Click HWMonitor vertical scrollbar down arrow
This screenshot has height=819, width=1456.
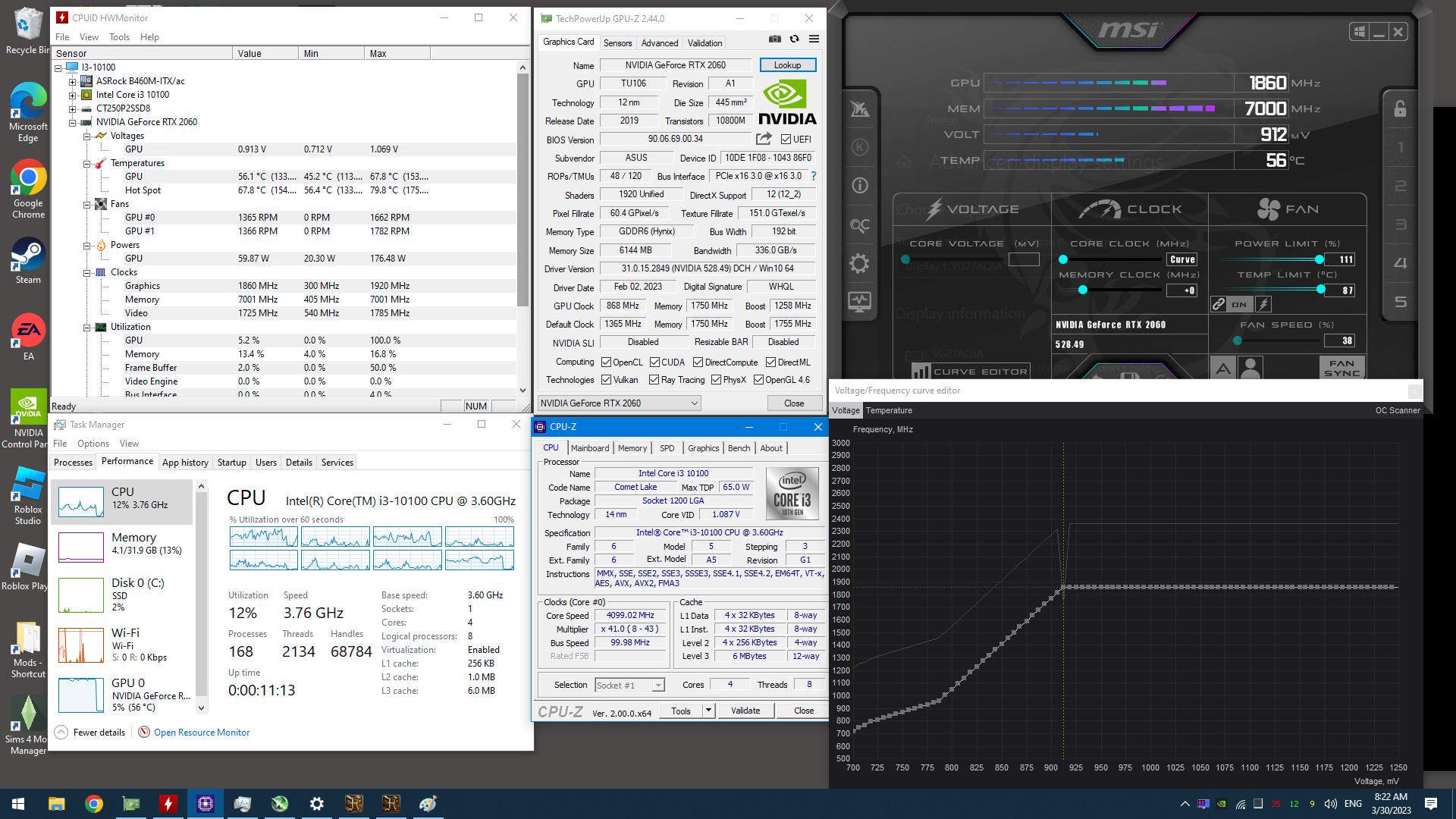pos(522,391)
